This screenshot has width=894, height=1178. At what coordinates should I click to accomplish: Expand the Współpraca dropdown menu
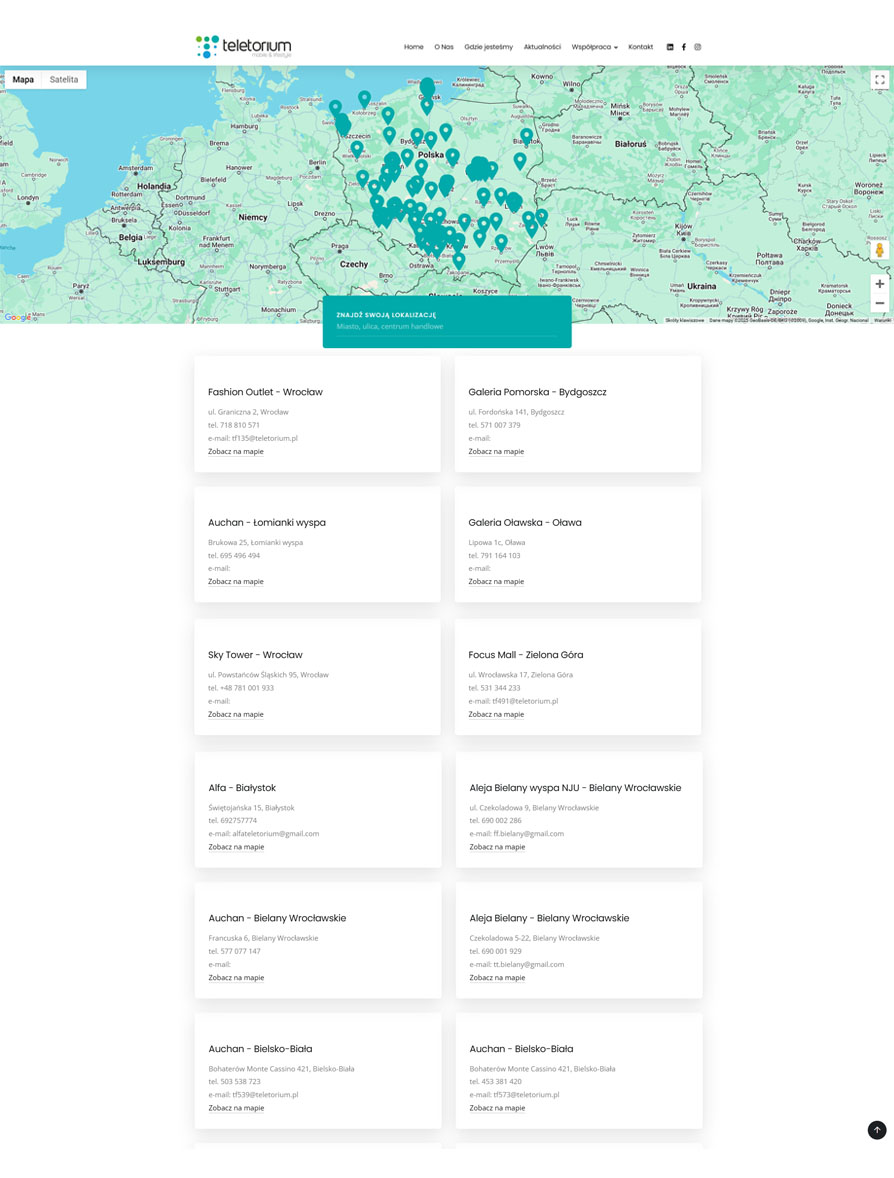(594, 47)
